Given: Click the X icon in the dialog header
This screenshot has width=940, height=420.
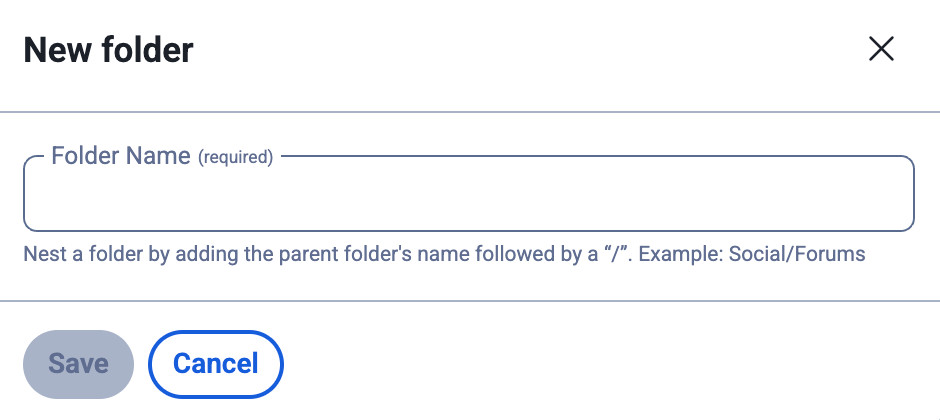Looking at the screenshot, I should (880, 49).
